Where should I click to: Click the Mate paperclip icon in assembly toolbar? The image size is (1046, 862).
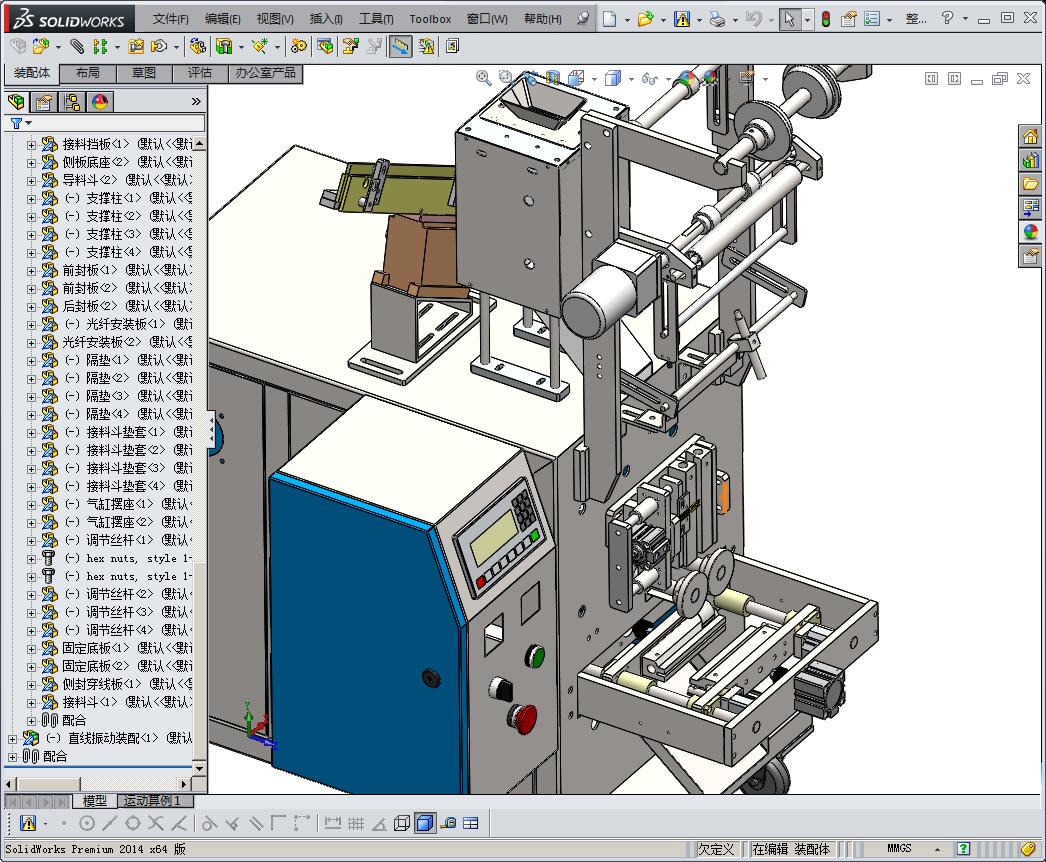[x=77, y=46]
